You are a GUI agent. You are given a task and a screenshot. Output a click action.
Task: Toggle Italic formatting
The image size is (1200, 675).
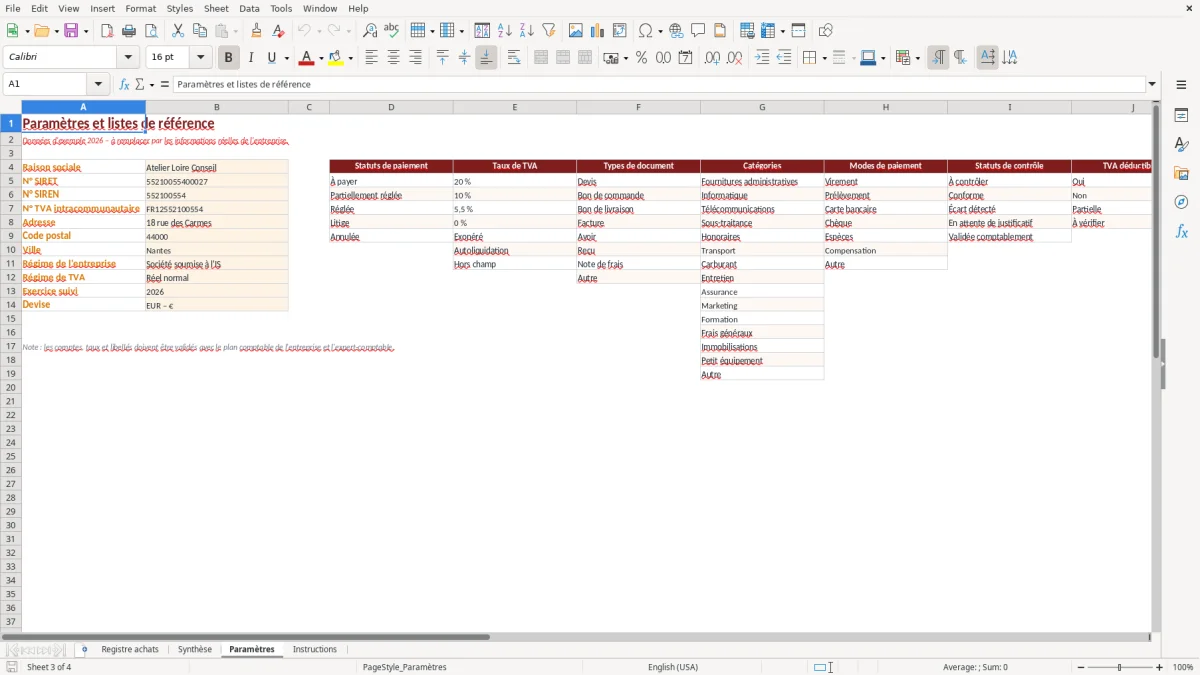click(251, 58)
